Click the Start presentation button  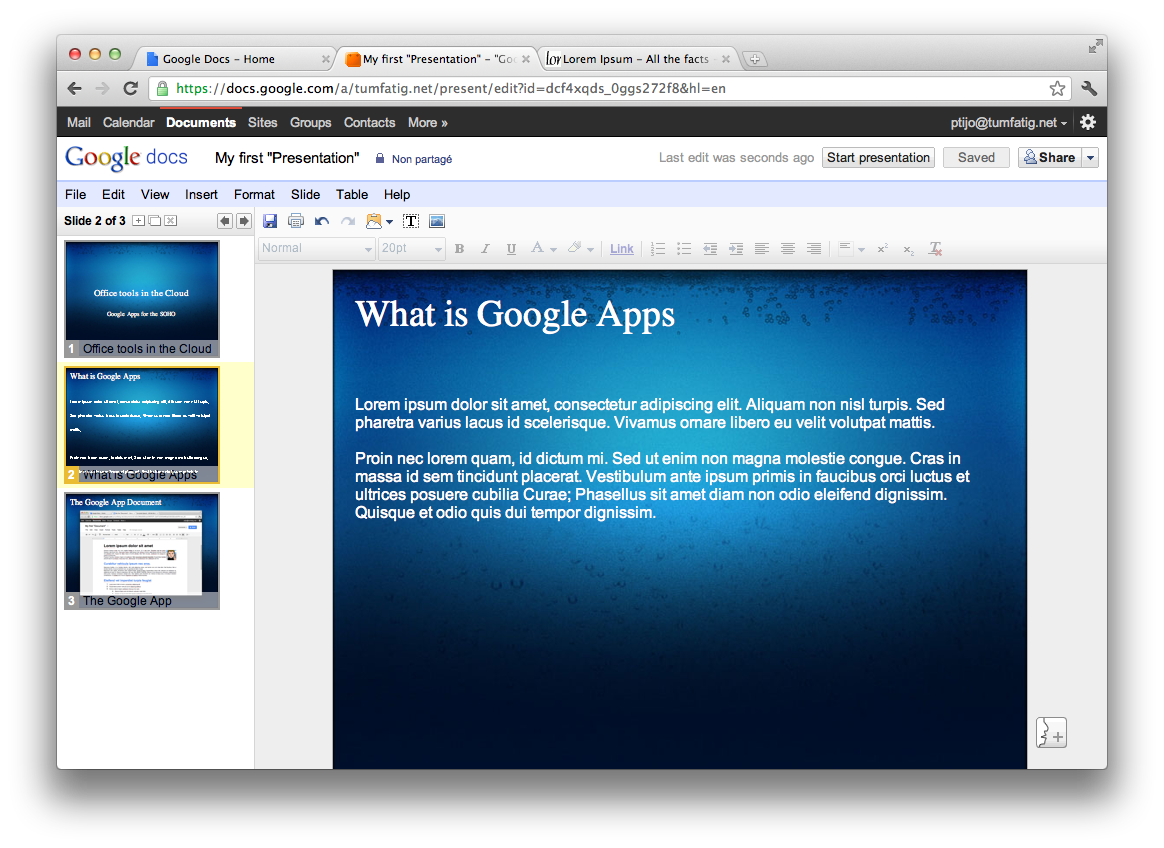click(878, 157)
